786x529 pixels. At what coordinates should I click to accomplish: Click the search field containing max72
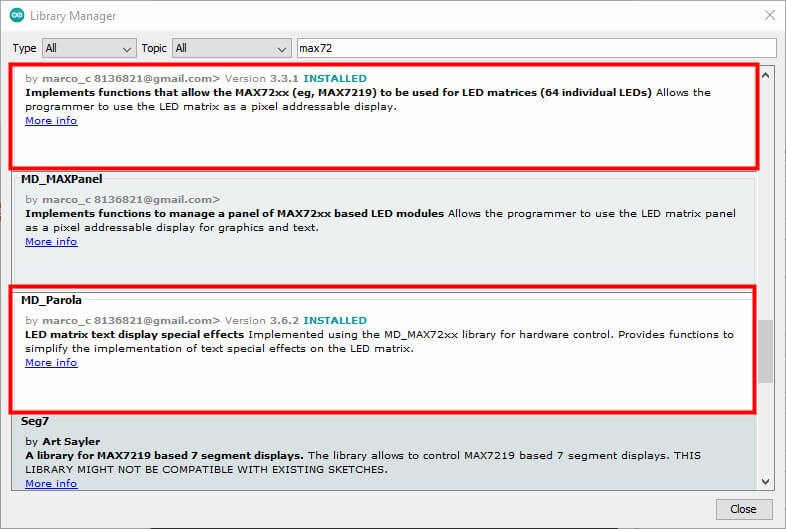point(536,48)
